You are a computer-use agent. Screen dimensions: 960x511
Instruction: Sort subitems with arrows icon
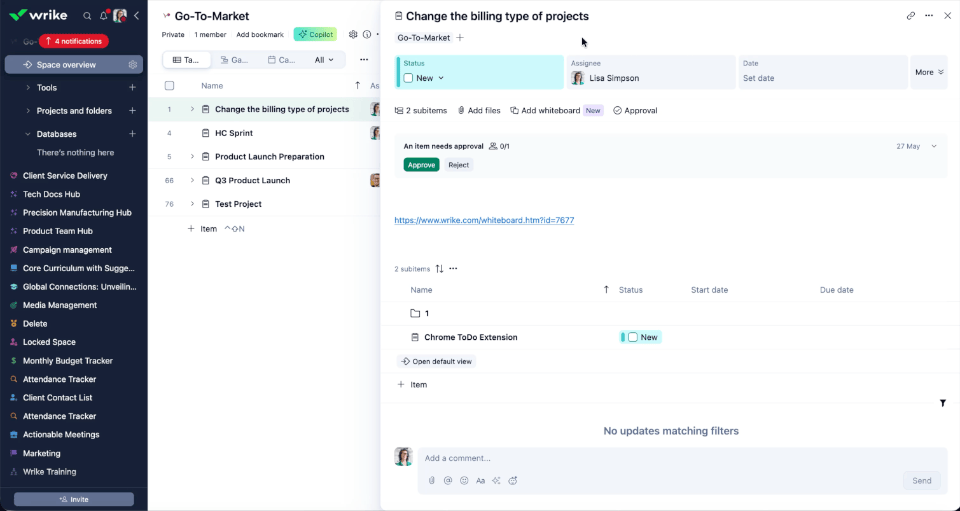(439, 269)
